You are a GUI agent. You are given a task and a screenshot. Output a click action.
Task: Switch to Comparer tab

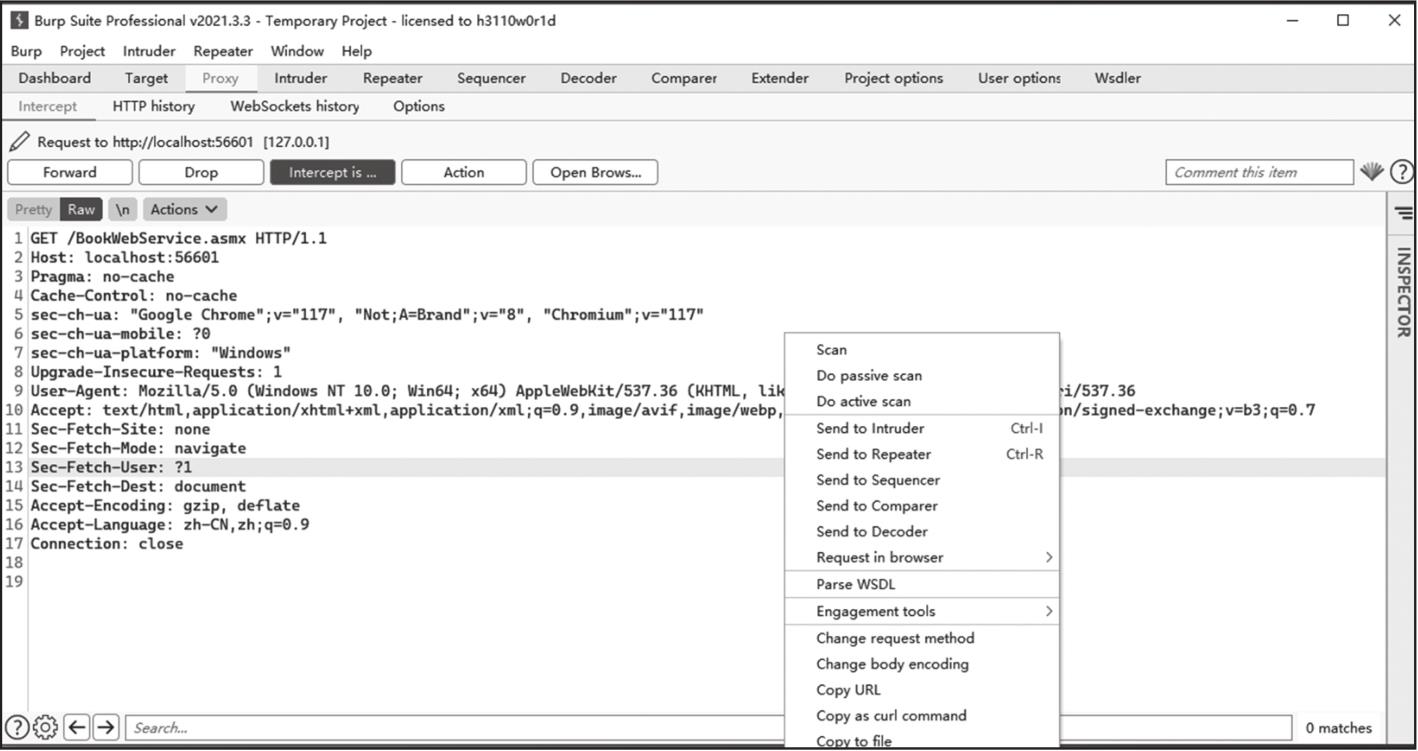(x=684, y=78)
